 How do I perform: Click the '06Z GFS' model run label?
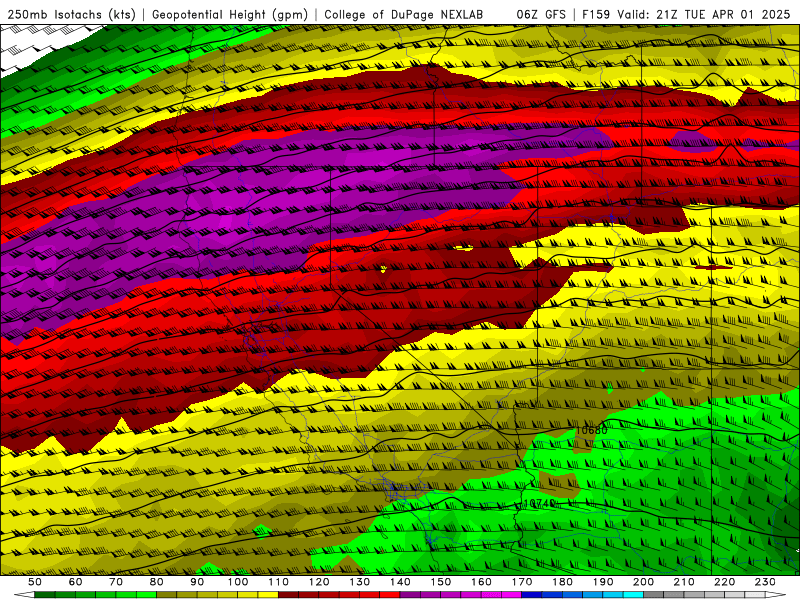pos(541,14)
